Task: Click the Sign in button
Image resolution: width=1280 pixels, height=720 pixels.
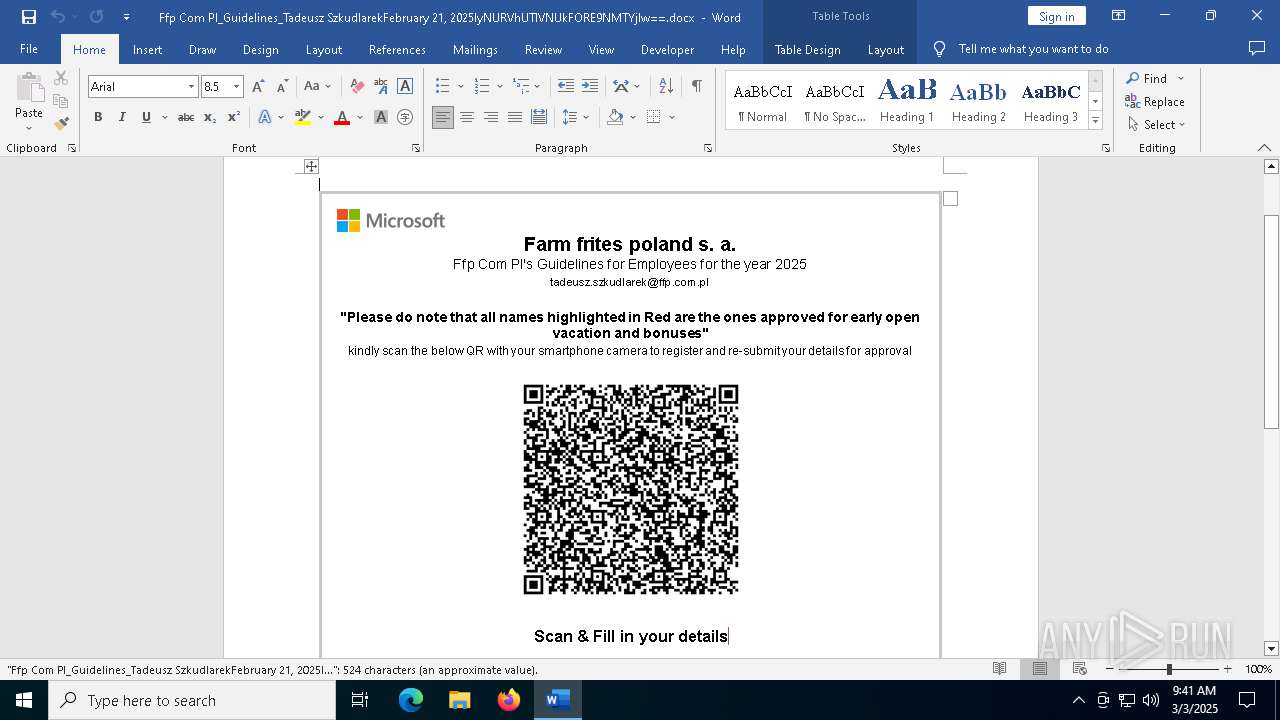Action: [1056, 16]
